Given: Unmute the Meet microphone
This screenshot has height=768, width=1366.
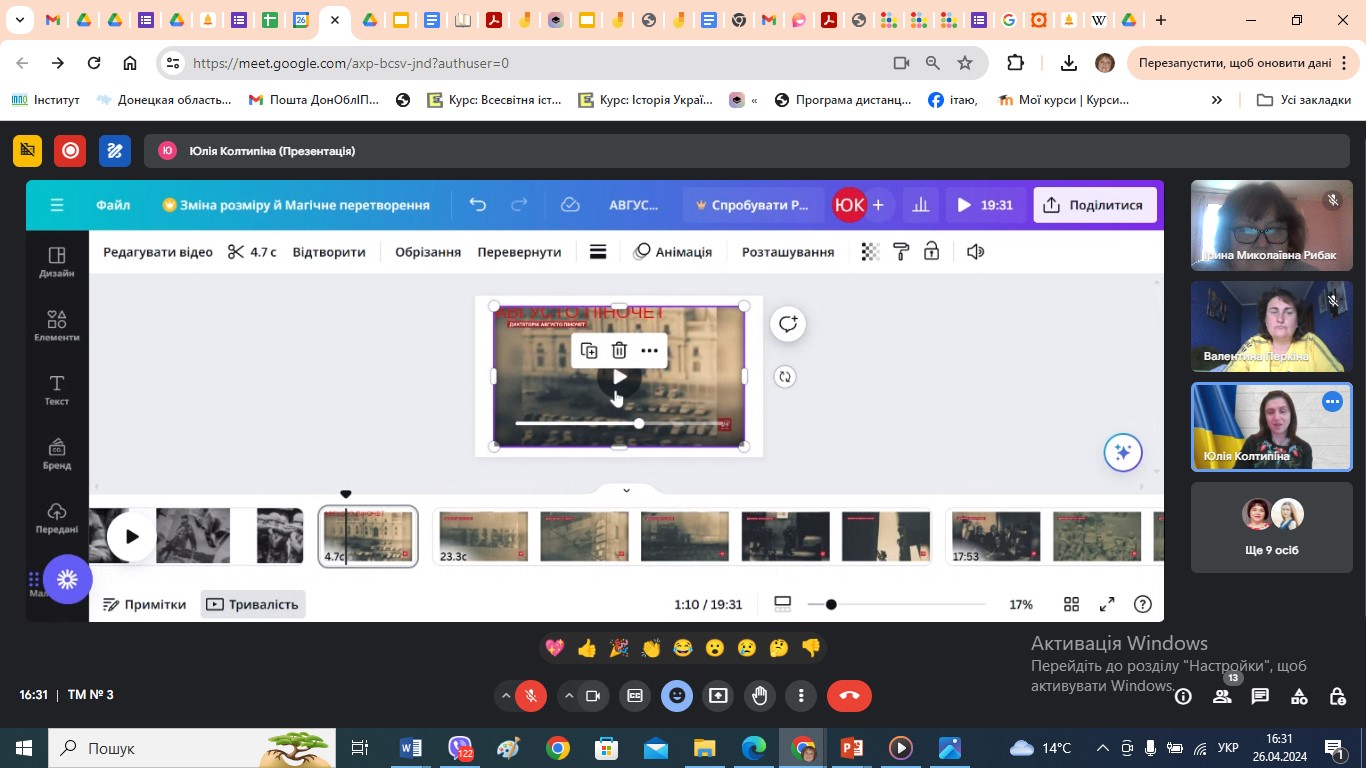Looking at the screenshot, I should point(531,696).
